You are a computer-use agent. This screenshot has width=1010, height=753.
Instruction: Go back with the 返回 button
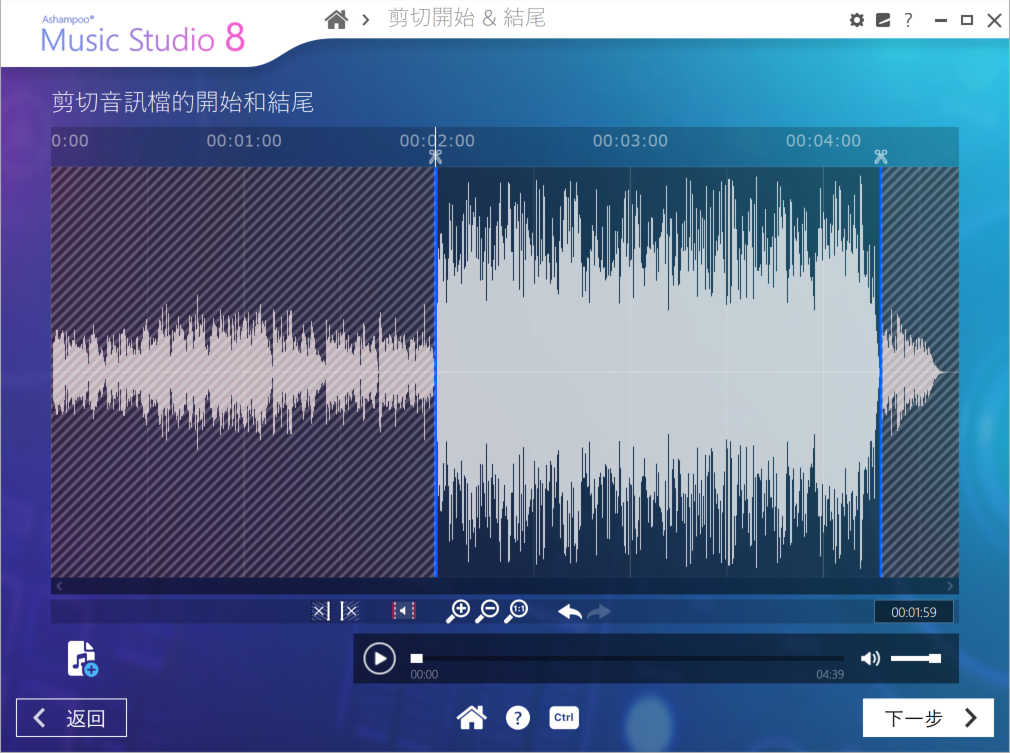tap(71, 718)
